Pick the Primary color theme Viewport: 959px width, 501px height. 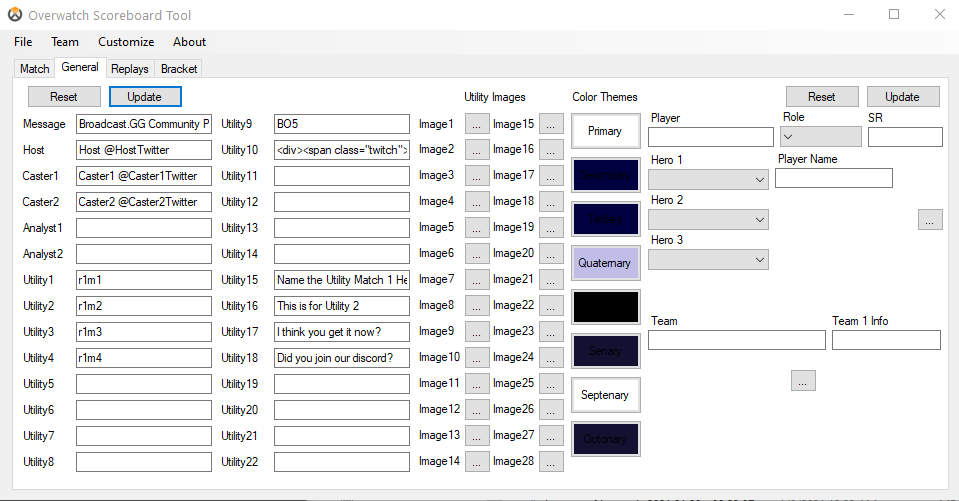click(x=605, y=131)
